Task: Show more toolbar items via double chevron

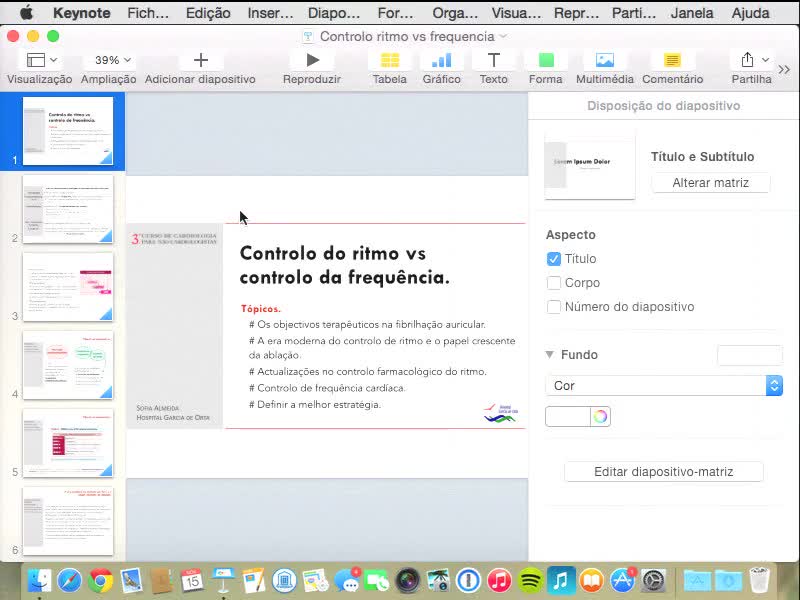Action: 784,69
